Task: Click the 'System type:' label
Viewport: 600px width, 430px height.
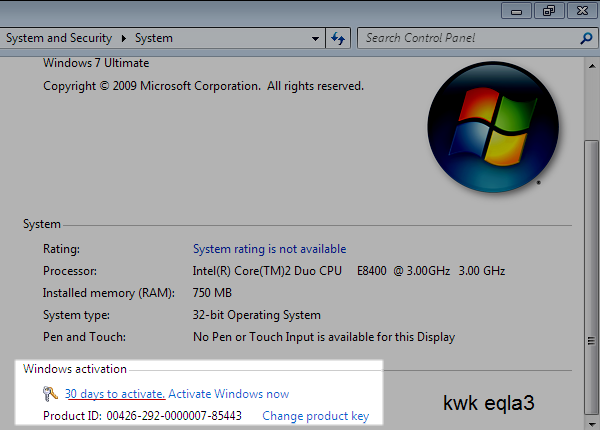Action: point(76,315)
